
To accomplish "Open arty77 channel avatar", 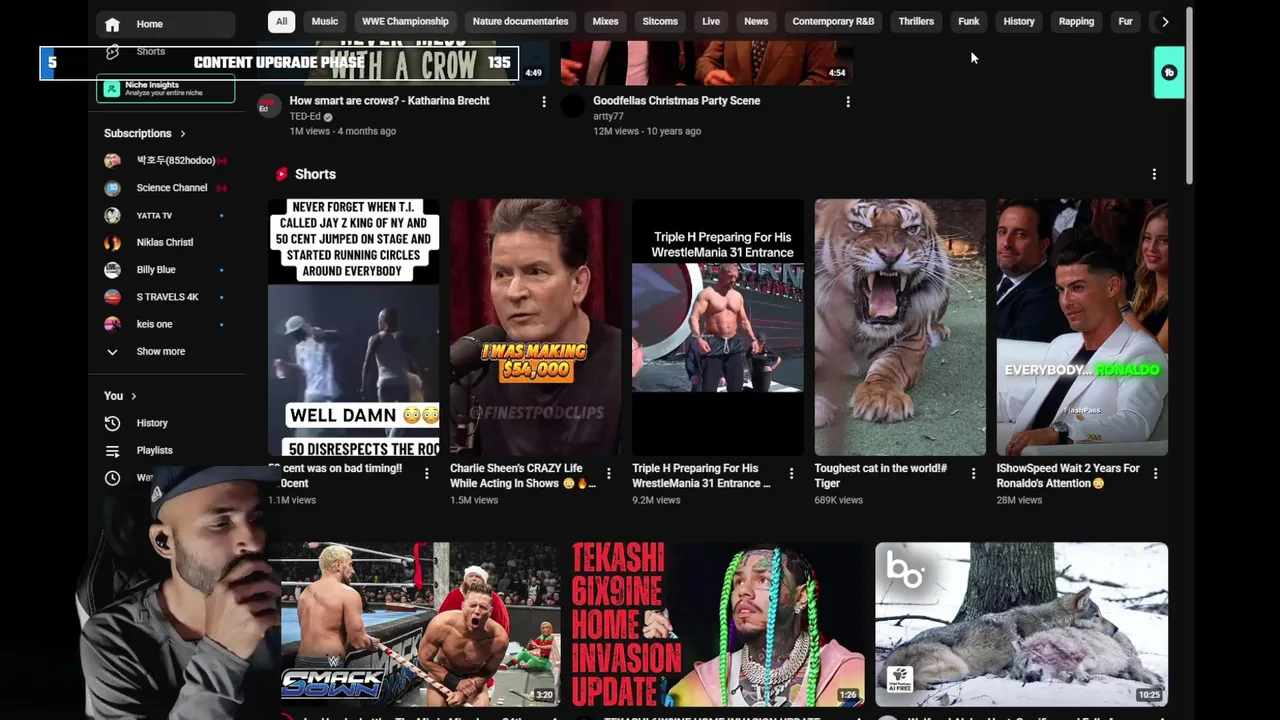I will coord(573,106).
